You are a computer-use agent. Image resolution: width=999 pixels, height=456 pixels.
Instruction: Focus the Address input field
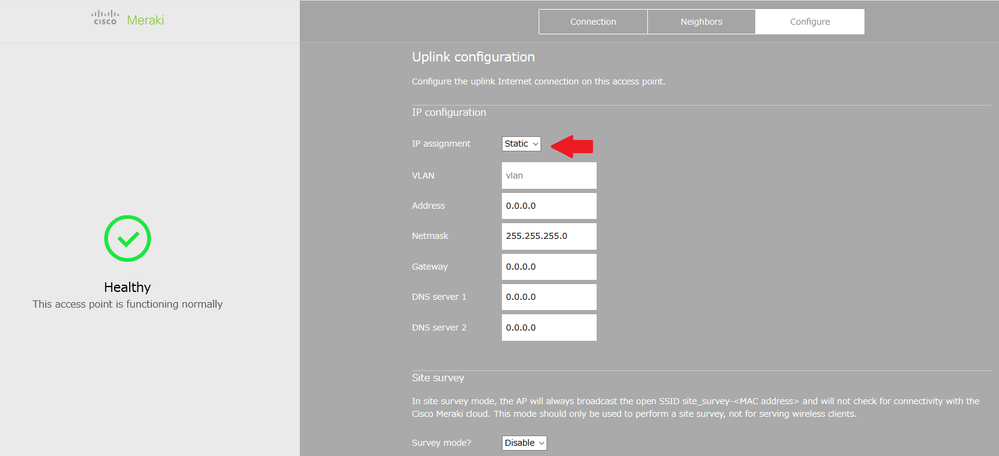(x=549, y=206)
